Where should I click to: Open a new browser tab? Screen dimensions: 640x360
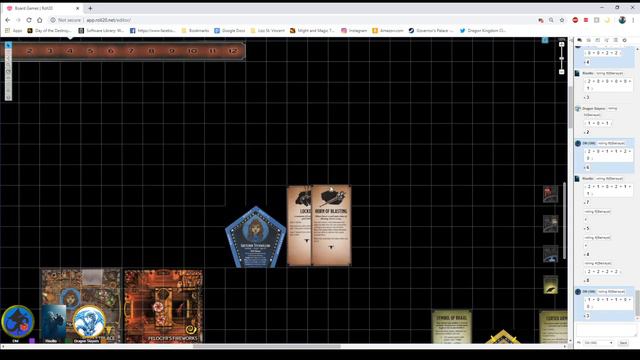pos(90,8)
